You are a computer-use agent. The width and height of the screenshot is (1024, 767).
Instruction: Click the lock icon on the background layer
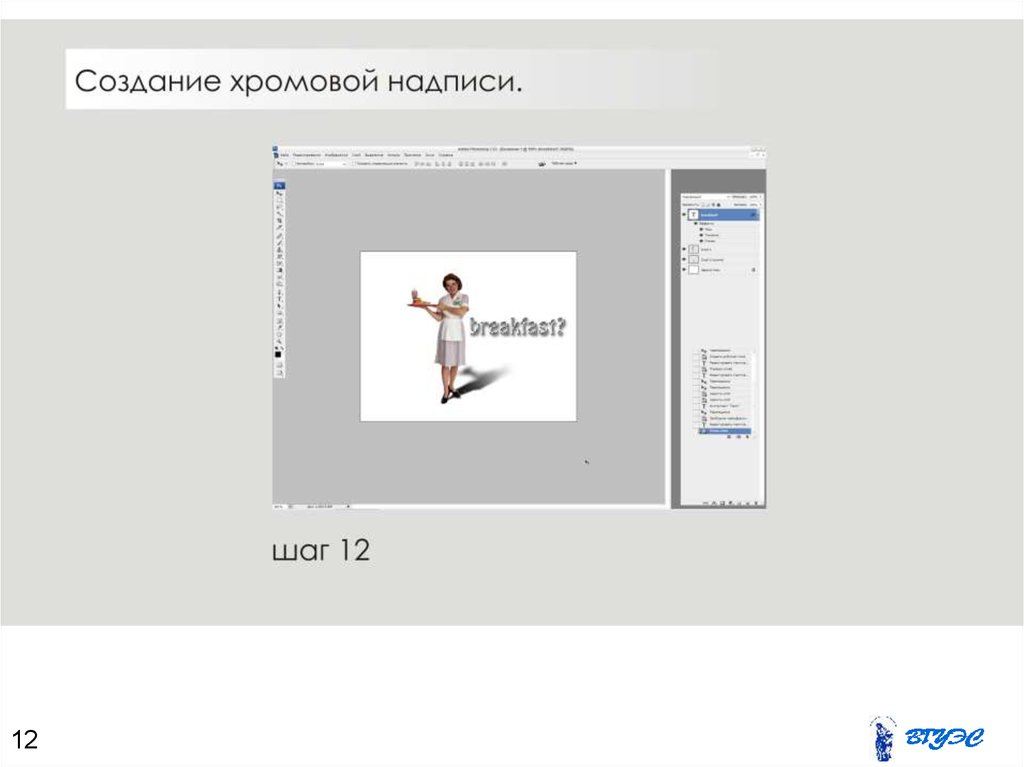point(754,270)
